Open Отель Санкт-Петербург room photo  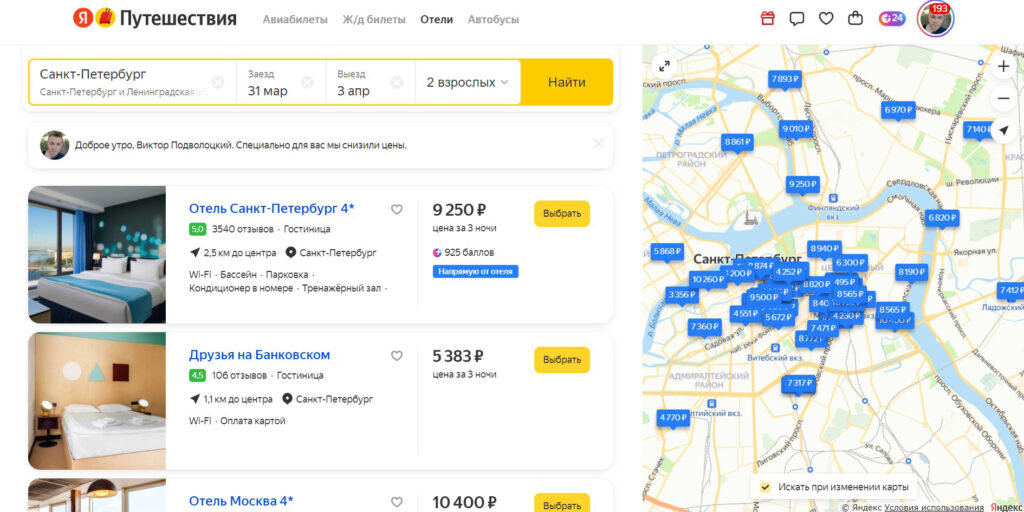pyautogui.click(x=97, y=255)
